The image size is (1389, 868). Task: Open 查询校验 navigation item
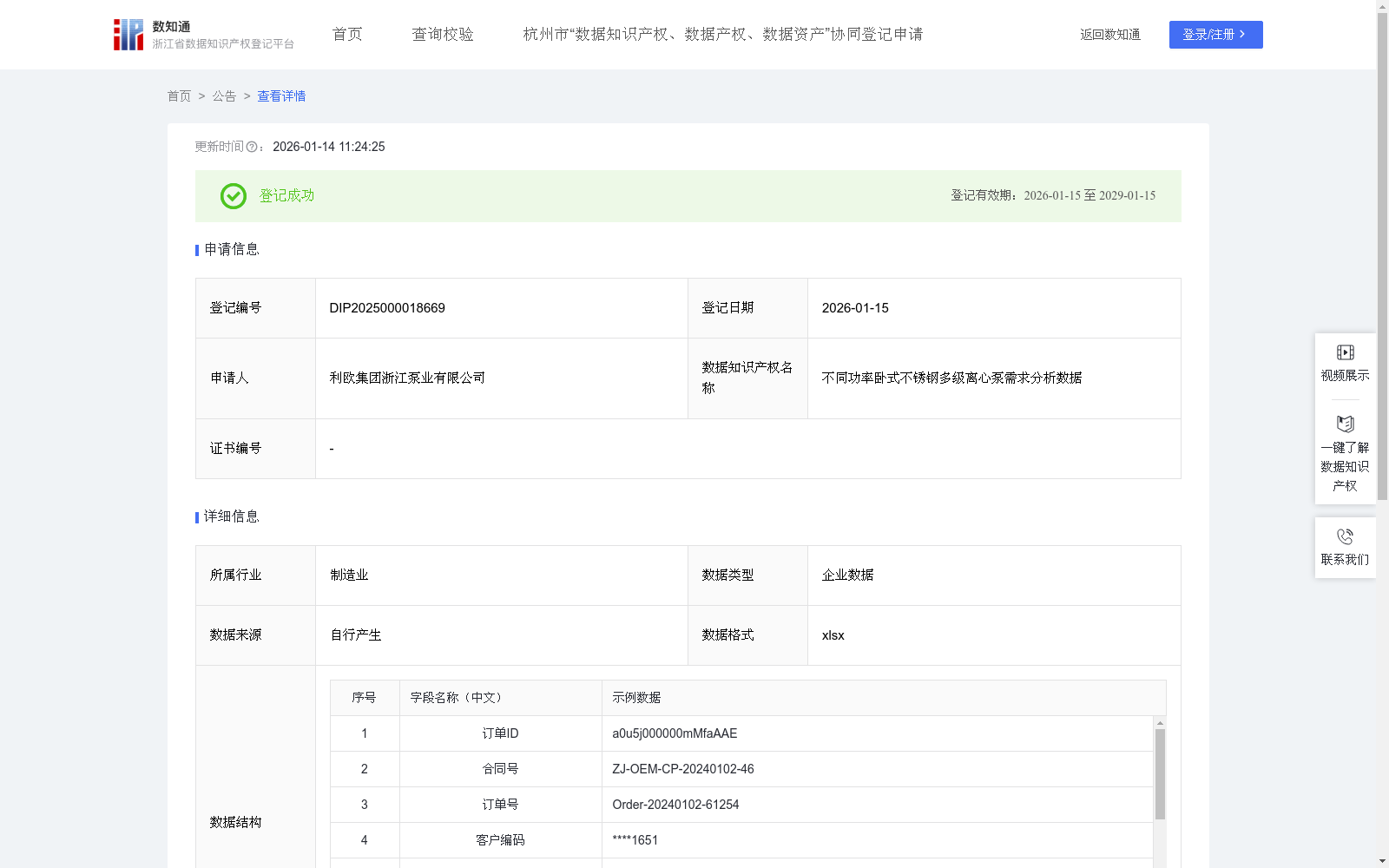(443, 35)
